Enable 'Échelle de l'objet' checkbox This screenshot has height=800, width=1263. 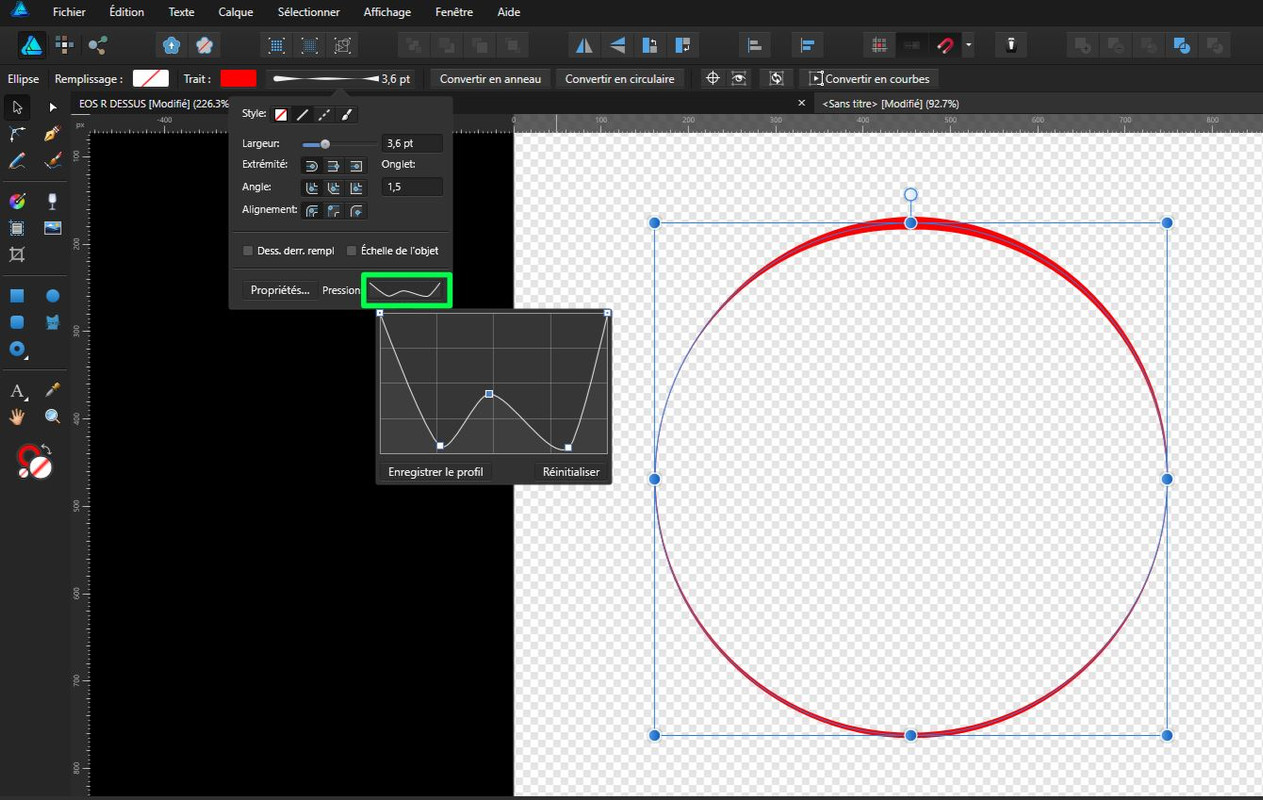pos(351,251)
